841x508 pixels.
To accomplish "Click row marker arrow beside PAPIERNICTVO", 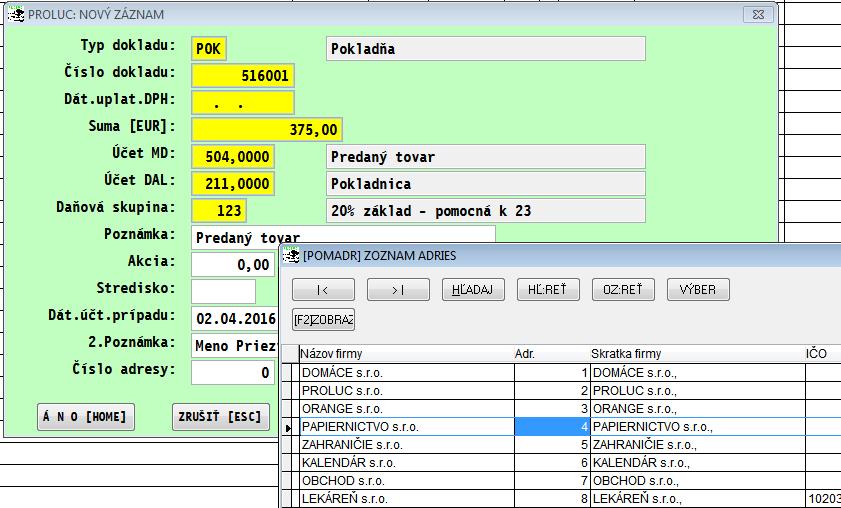I will tap(289, 428).
